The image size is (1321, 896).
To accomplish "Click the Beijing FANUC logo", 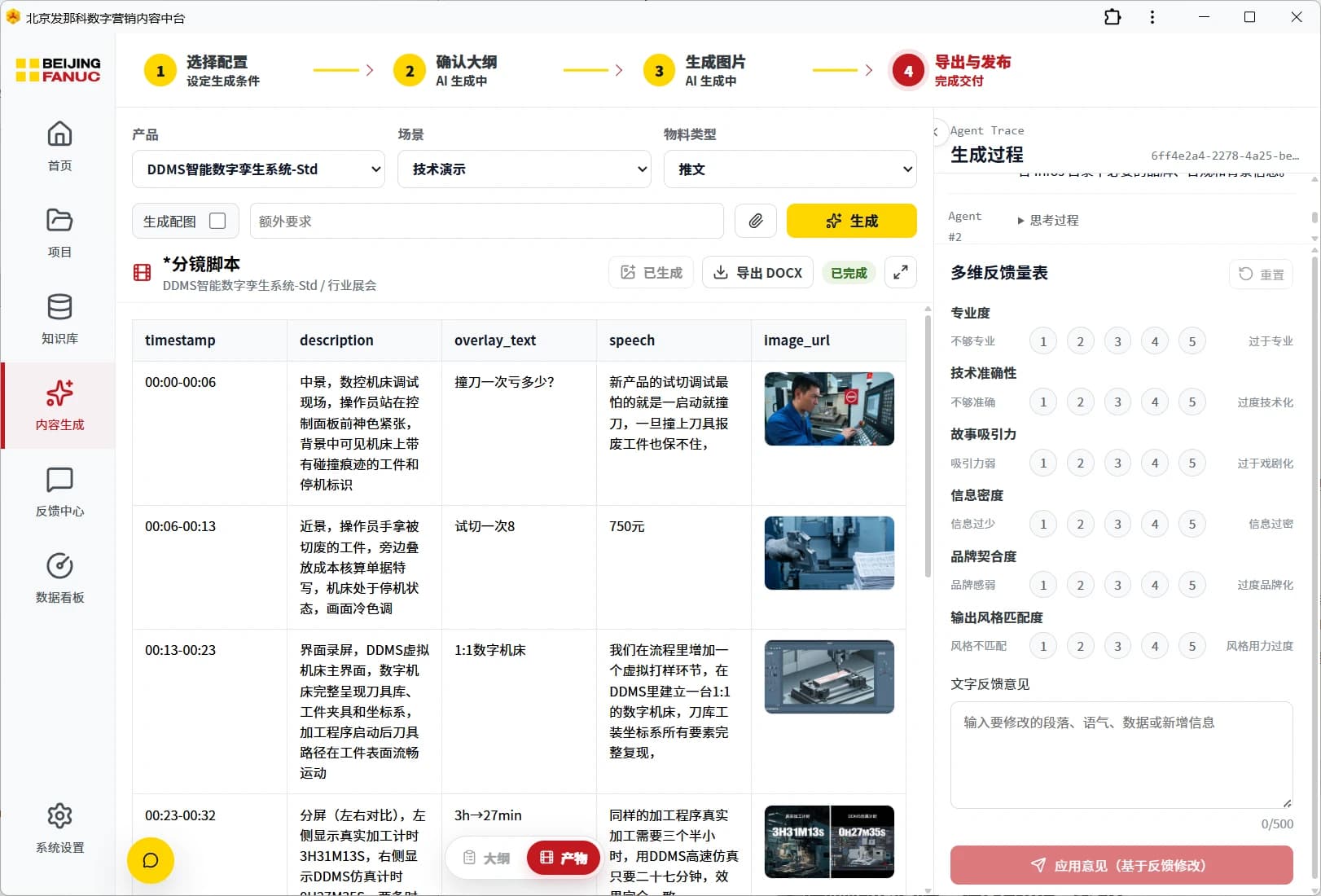I will coord(58,70).
